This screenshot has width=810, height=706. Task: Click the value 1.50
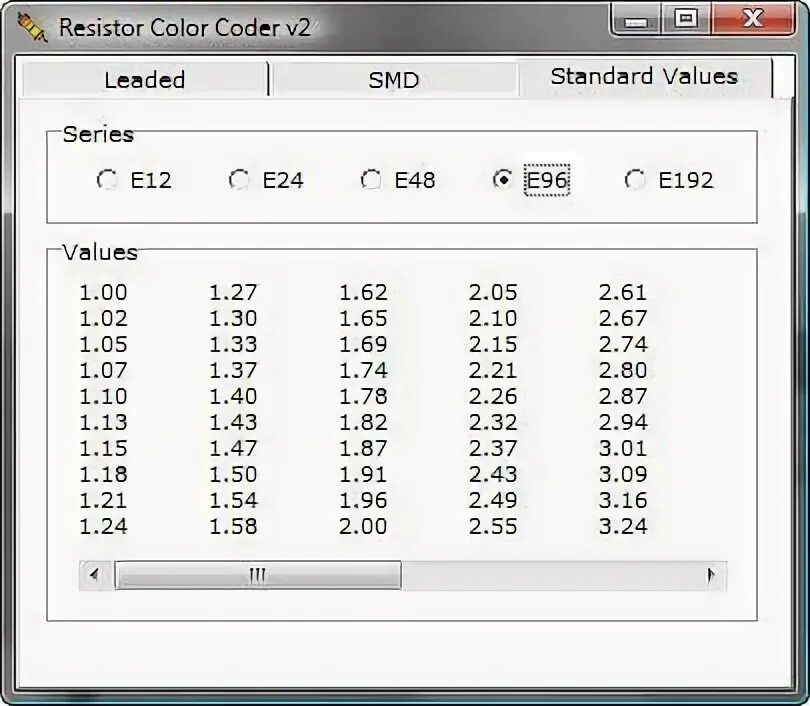click(x=233, y=474)
